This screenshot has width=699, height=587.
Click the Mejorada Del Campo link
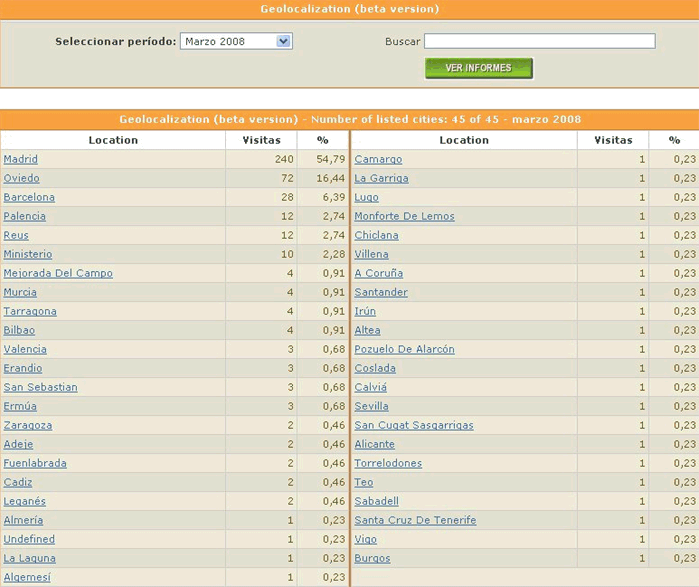(58, 273)
